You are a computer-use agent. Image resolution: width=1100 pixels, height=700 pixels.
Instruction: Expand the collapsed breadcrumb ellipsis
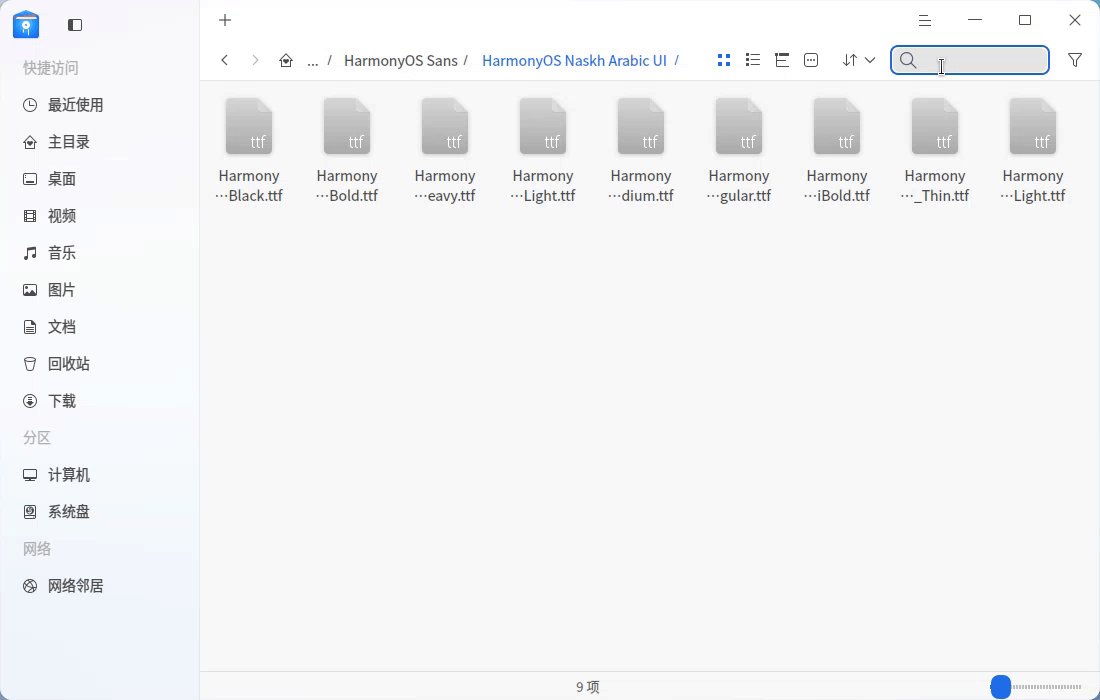point(313,61)
